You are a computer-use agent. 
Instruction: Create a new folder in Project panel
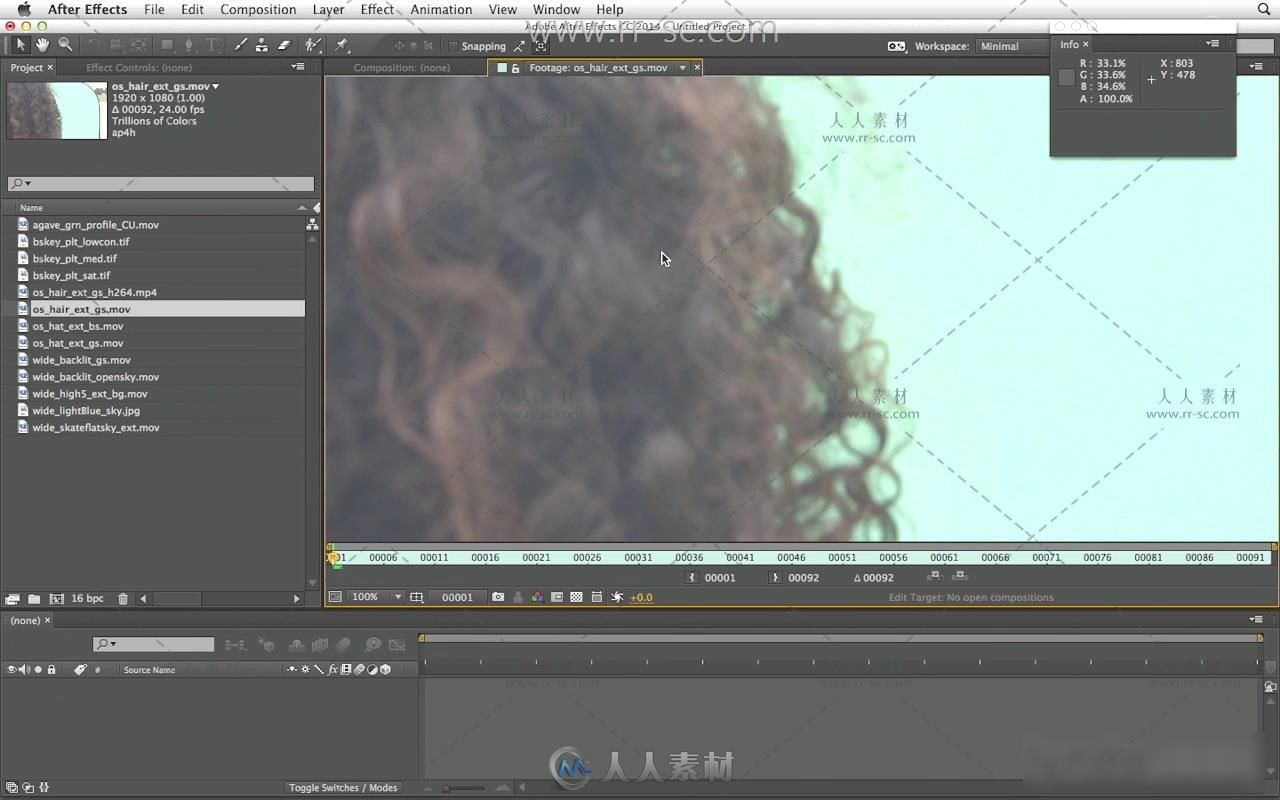[x=34, y=599]
